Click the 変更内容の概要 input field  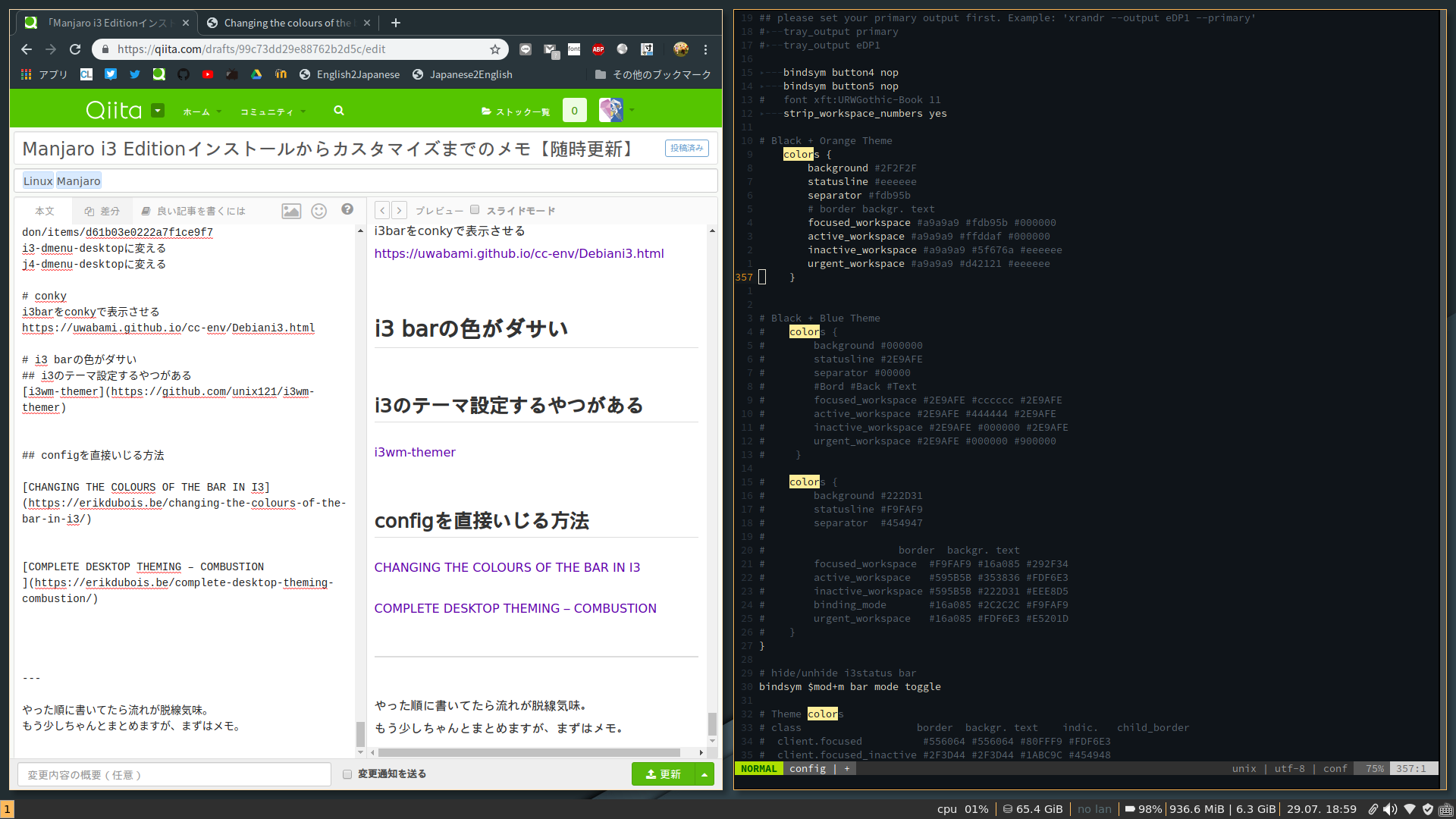click(174, 774)
